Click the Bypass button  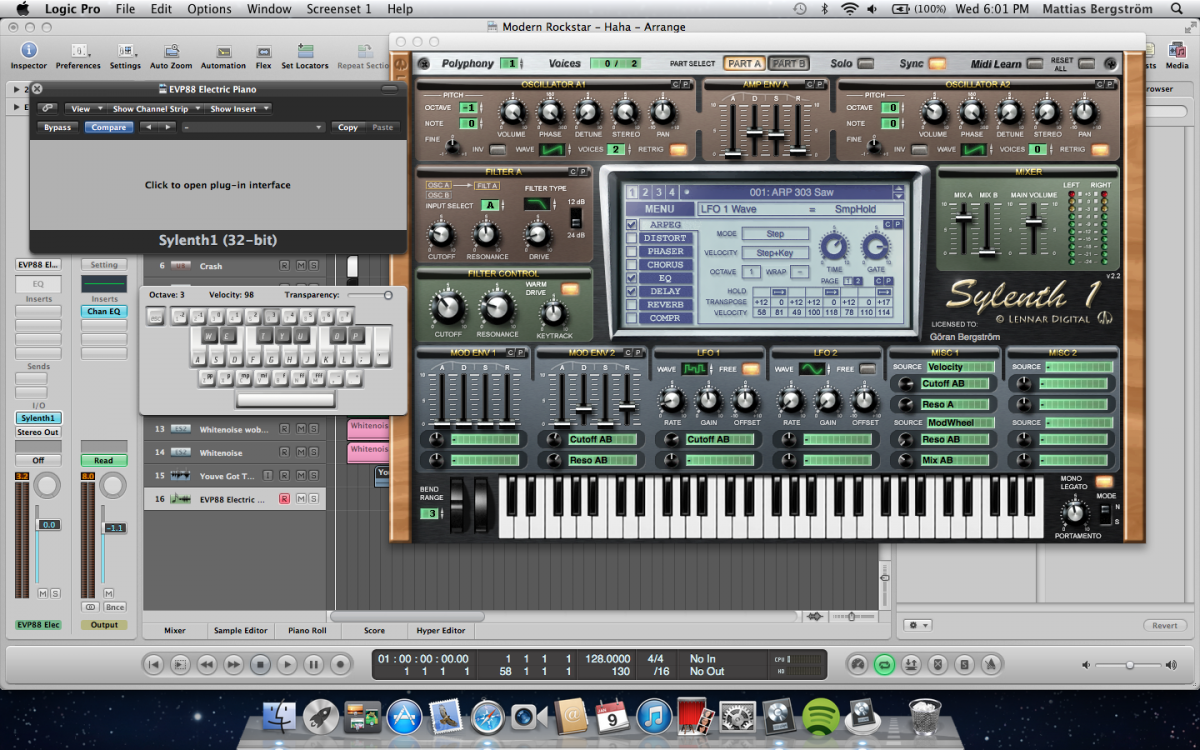[x=58, y=128]
